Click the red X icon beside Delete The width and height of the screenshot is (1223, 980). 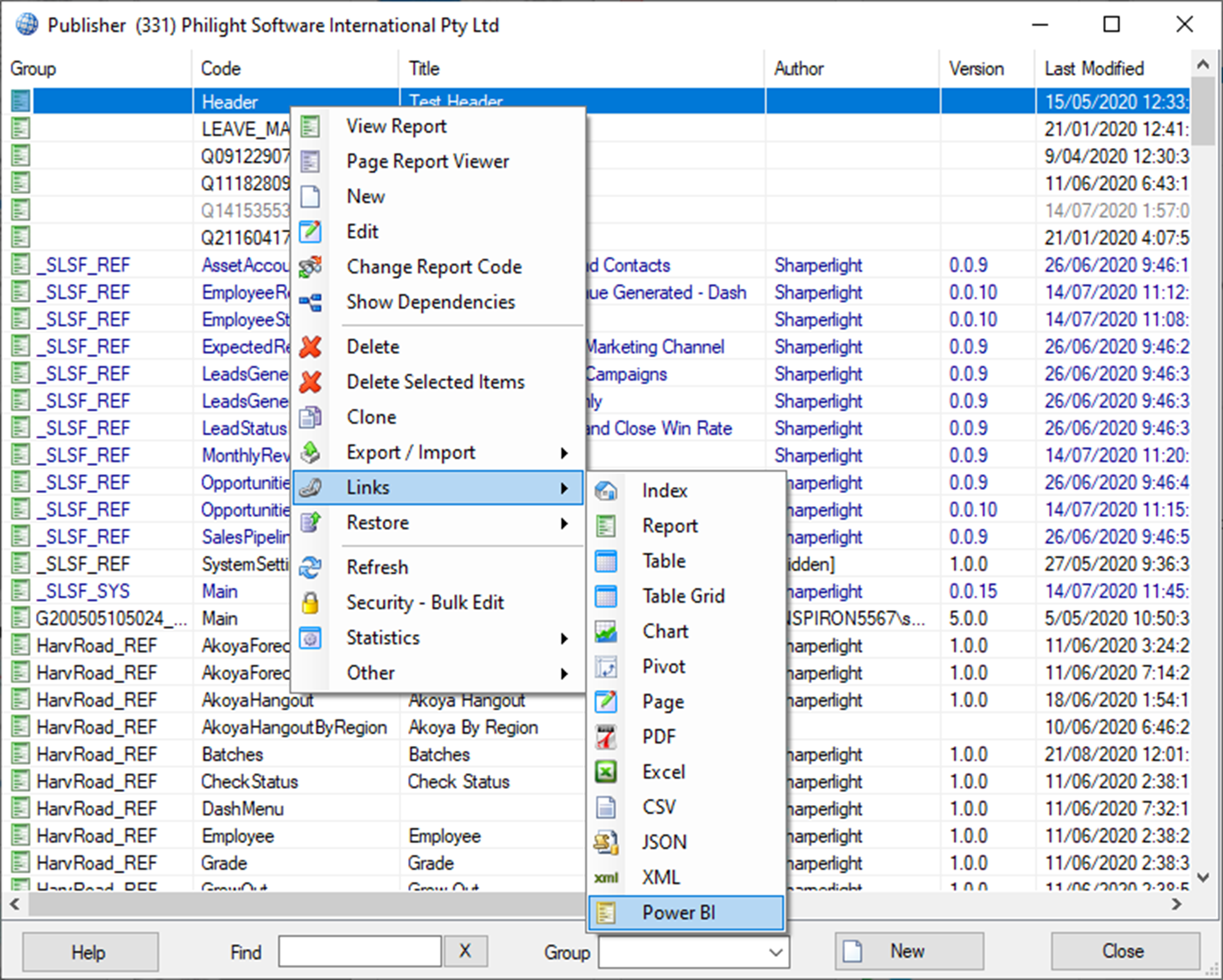310,347
